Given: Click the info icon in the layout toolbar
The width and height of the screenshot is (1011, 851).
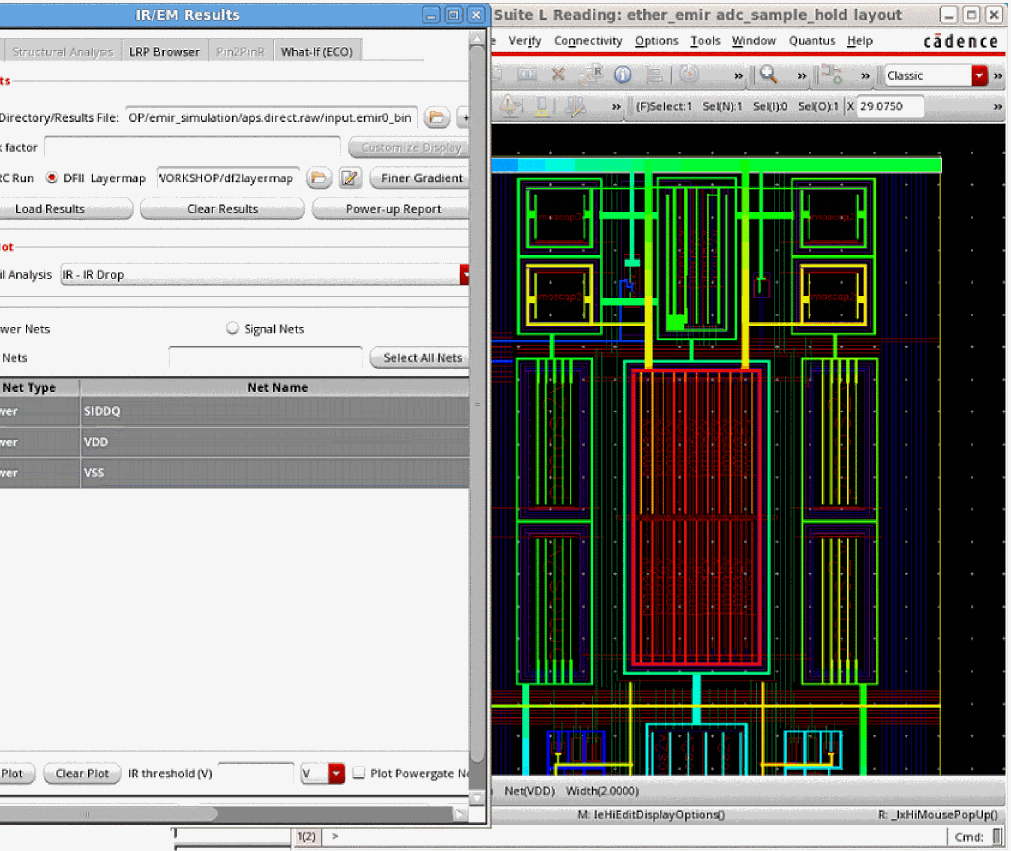Looking at the screenshot, I should point(622,75).
